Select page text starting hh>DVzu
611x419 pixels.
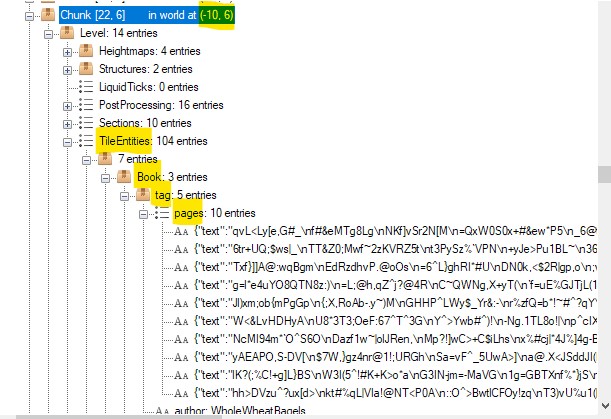tap(395, 393)
